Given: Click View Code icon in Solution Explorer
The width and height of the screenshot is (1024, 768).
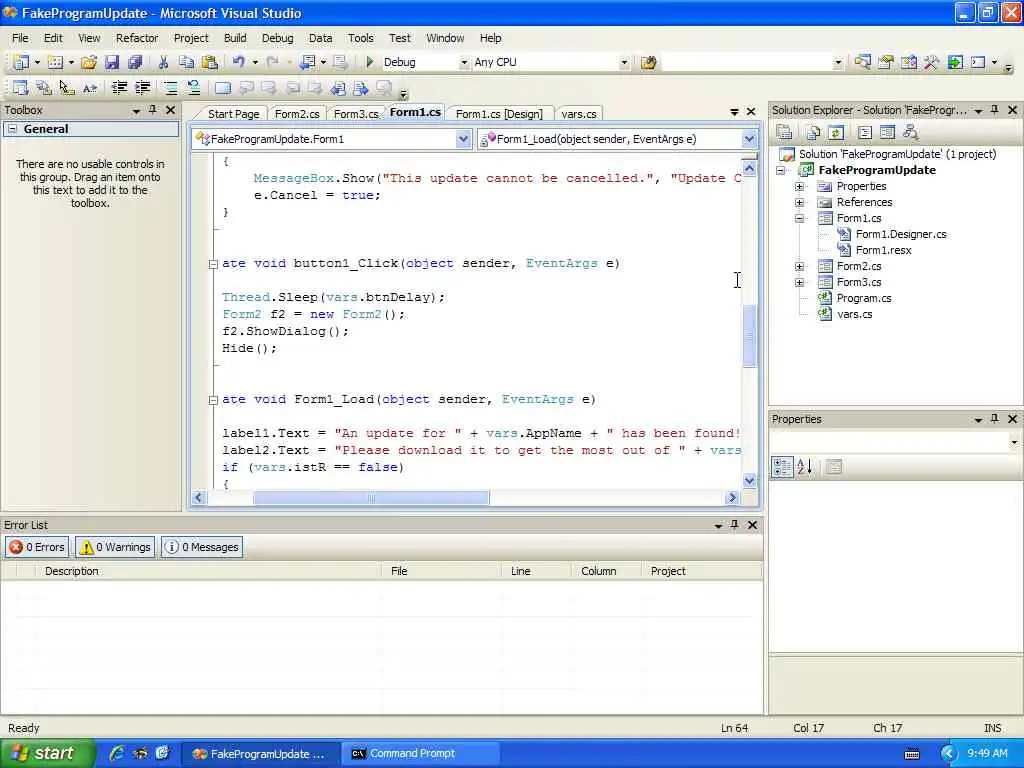Looking at the screenshot, I should 865,133.
